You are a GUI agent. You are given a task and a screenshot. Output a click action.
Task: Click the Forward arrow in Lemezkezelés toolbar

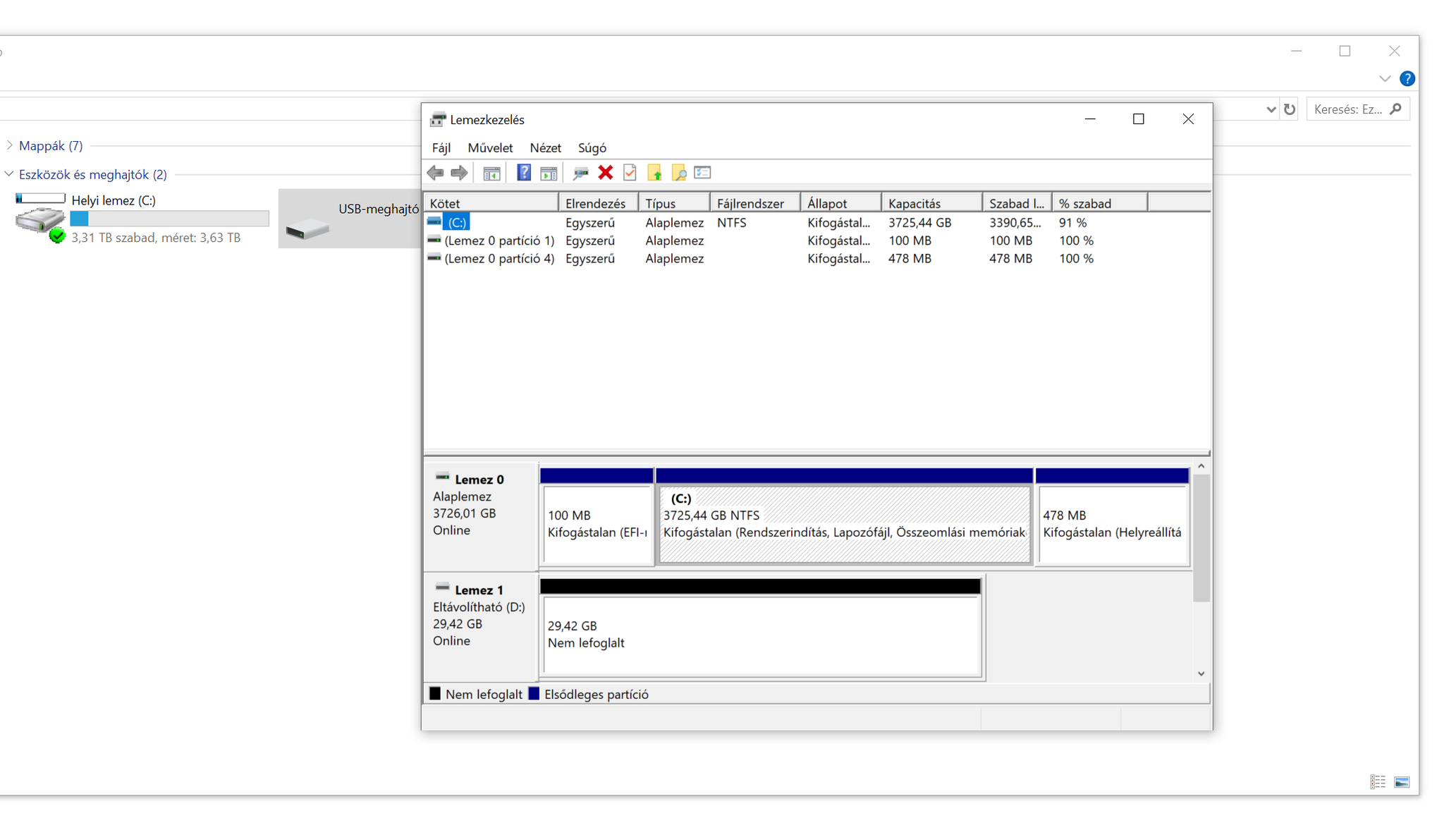click(x=459, y=173)
